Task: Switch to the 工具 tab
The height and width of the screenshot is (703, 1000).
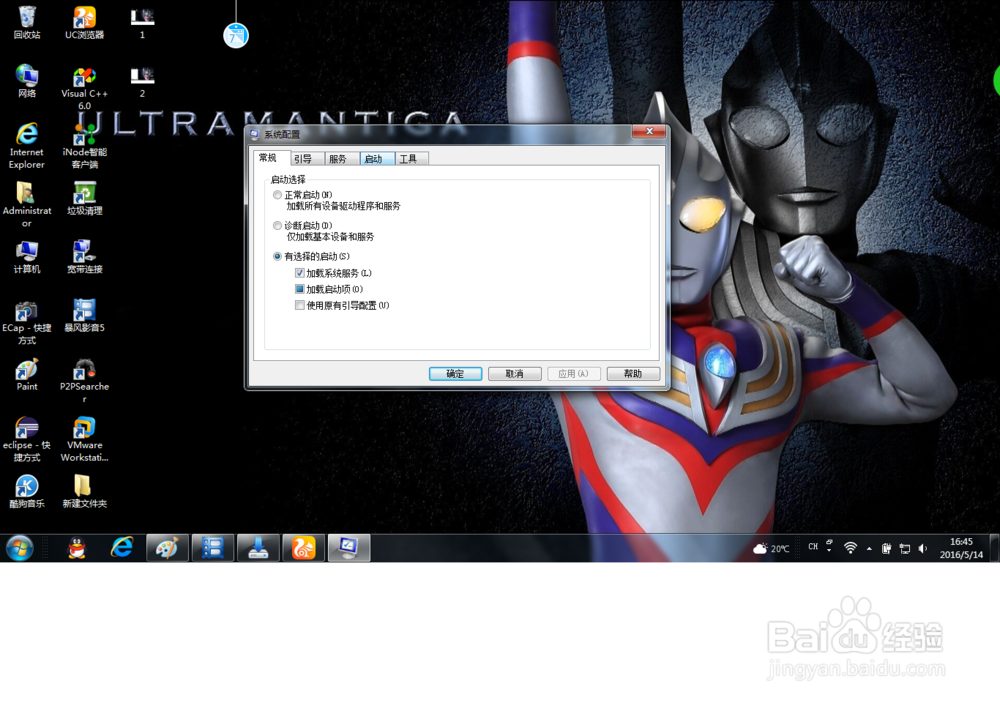Action: pyautogui.click(x=411, y=159)
